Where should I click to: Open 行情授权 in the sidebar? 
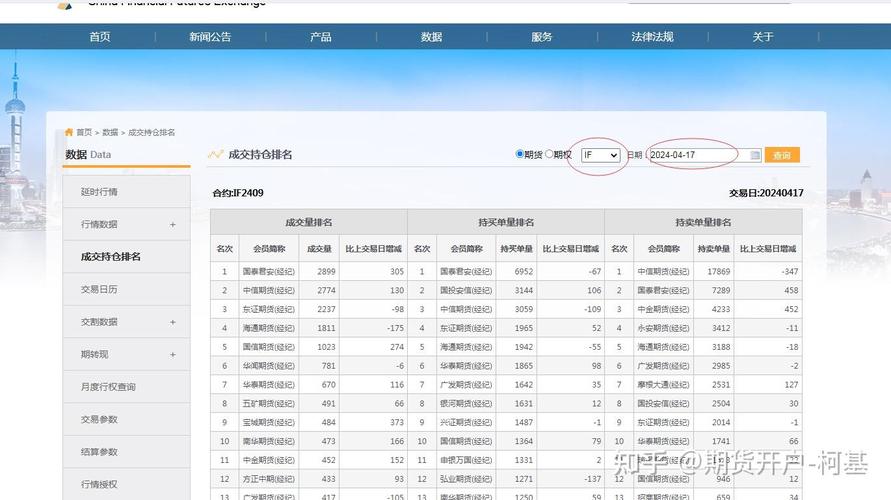tap(126, 484)
